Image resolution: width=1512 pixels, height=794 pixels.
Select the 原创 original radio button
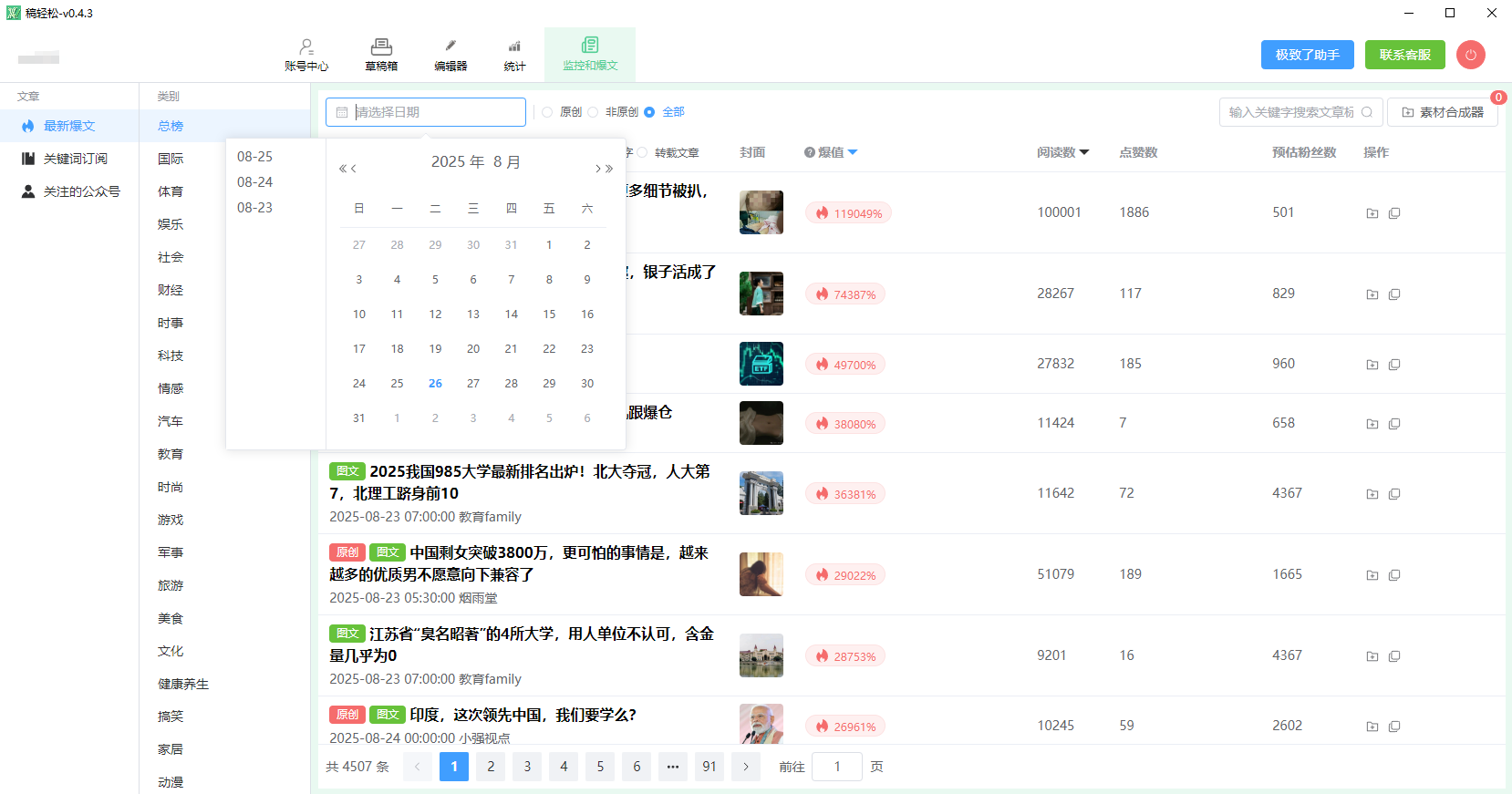pyautogui.click(x=547, y=112)
